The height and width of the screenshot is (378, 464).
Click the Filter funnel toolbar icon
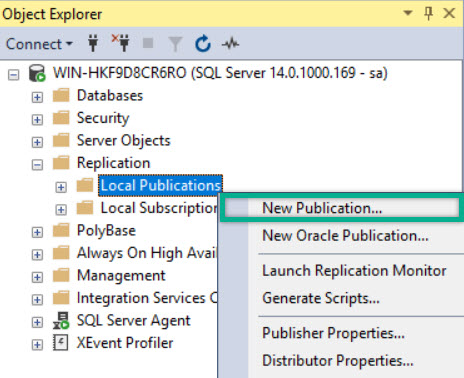pos(175,44)
